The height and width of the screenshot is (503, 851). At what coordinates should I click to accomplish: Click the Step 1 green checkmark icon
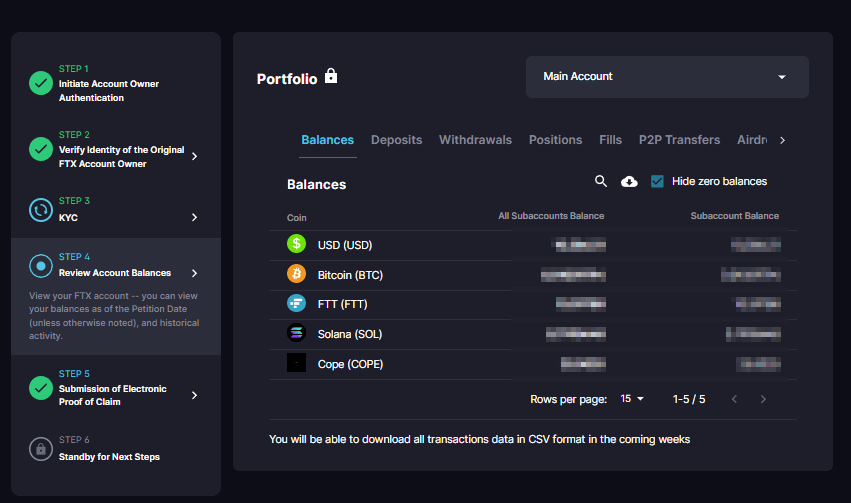coord(41,83)
